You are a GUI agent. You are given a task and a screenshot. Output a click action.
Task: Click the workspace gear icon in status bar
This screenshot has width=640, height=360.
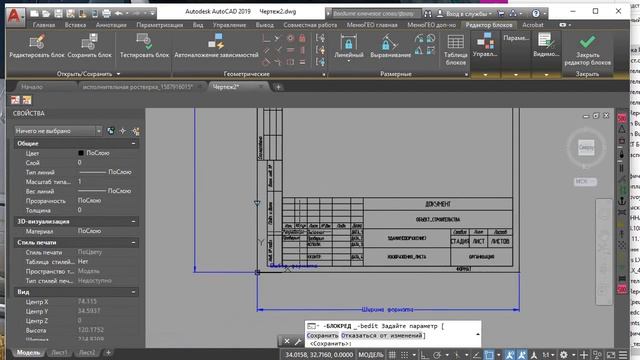pos(564,355)
